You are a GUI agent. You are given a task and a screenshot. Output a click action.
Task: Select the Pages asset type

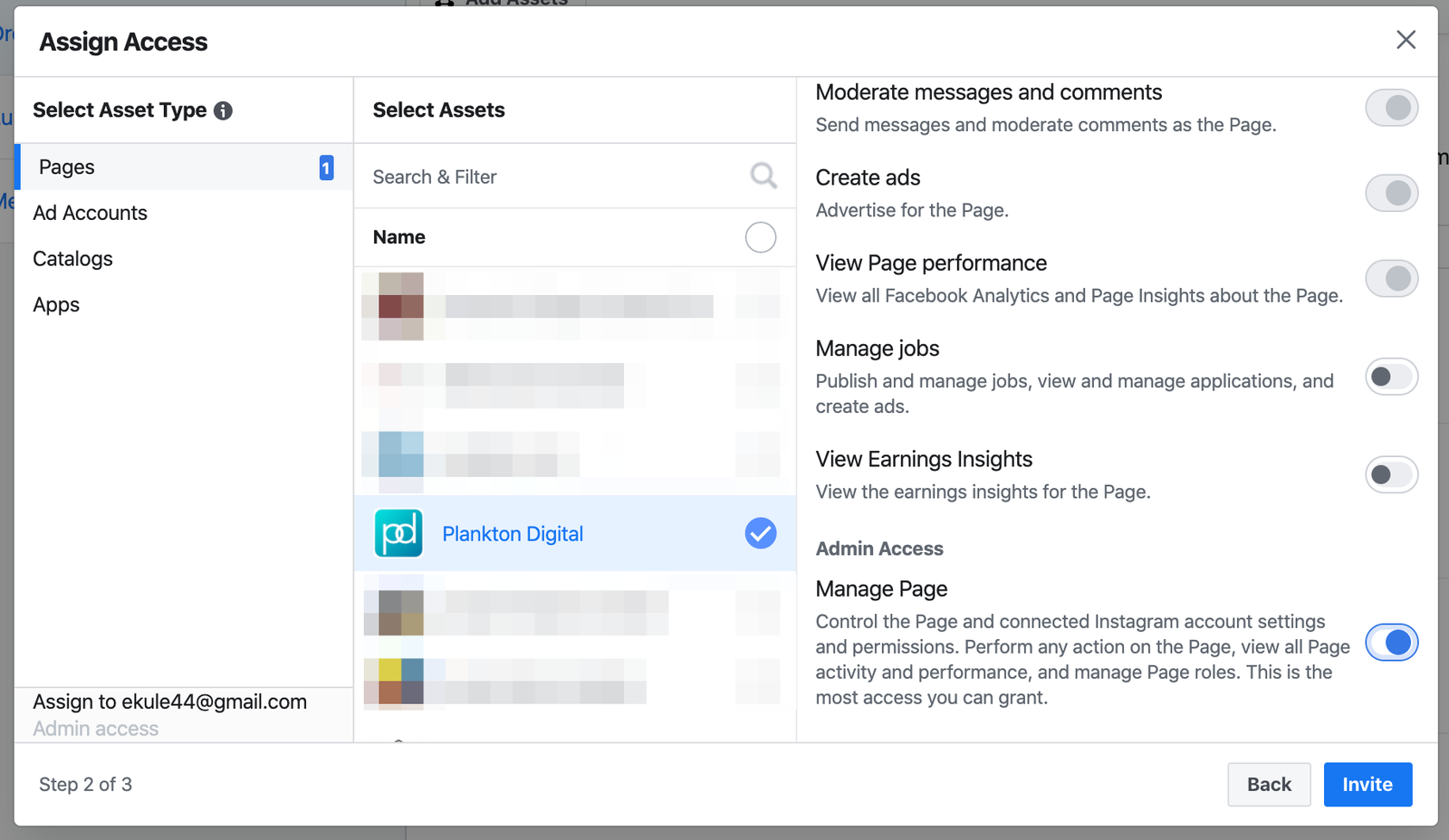tap(67, 167)
